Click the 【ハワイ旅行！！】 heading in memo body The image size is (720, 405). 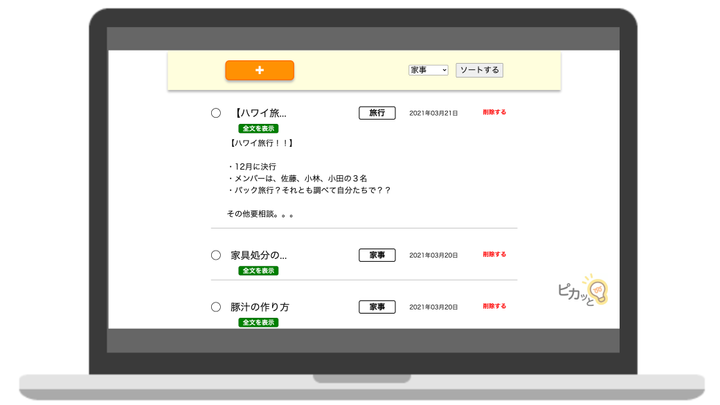pyautogui.click(x=260, y=143)
